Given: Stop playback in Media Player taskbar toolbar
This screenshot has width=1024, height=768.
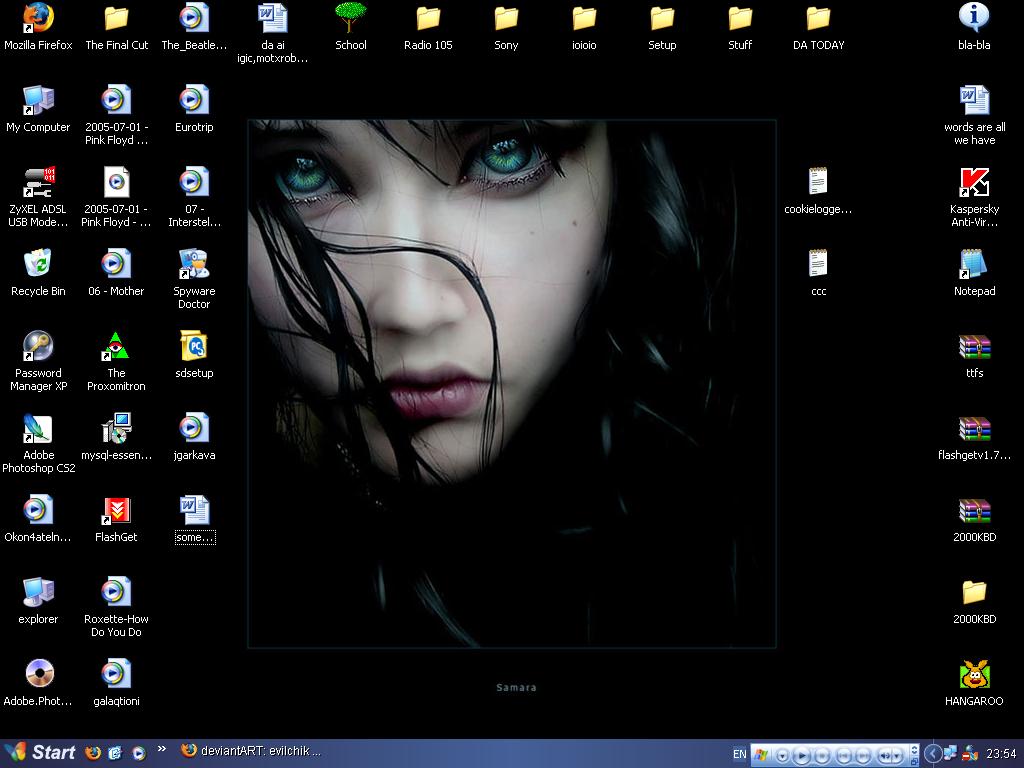Looking at the screenshot, I should (823, 756).
